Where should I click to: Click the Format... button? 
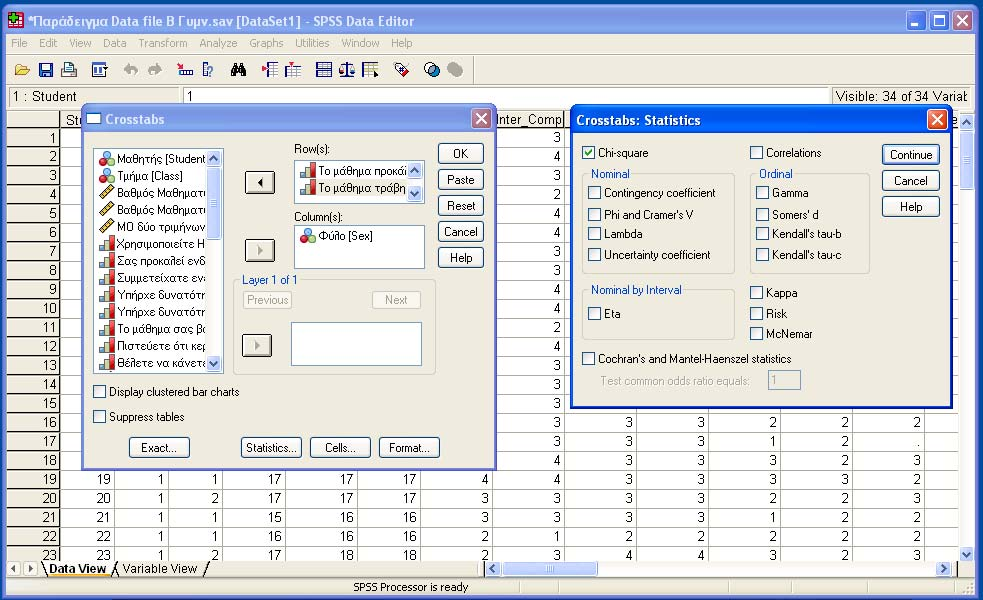(x=409, y=448)
